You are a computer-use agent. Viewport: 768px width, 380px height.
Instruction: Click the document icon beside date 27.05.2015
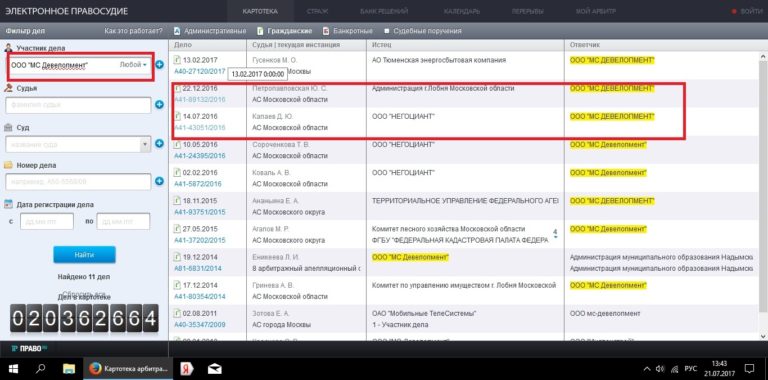tap(177, 229)
